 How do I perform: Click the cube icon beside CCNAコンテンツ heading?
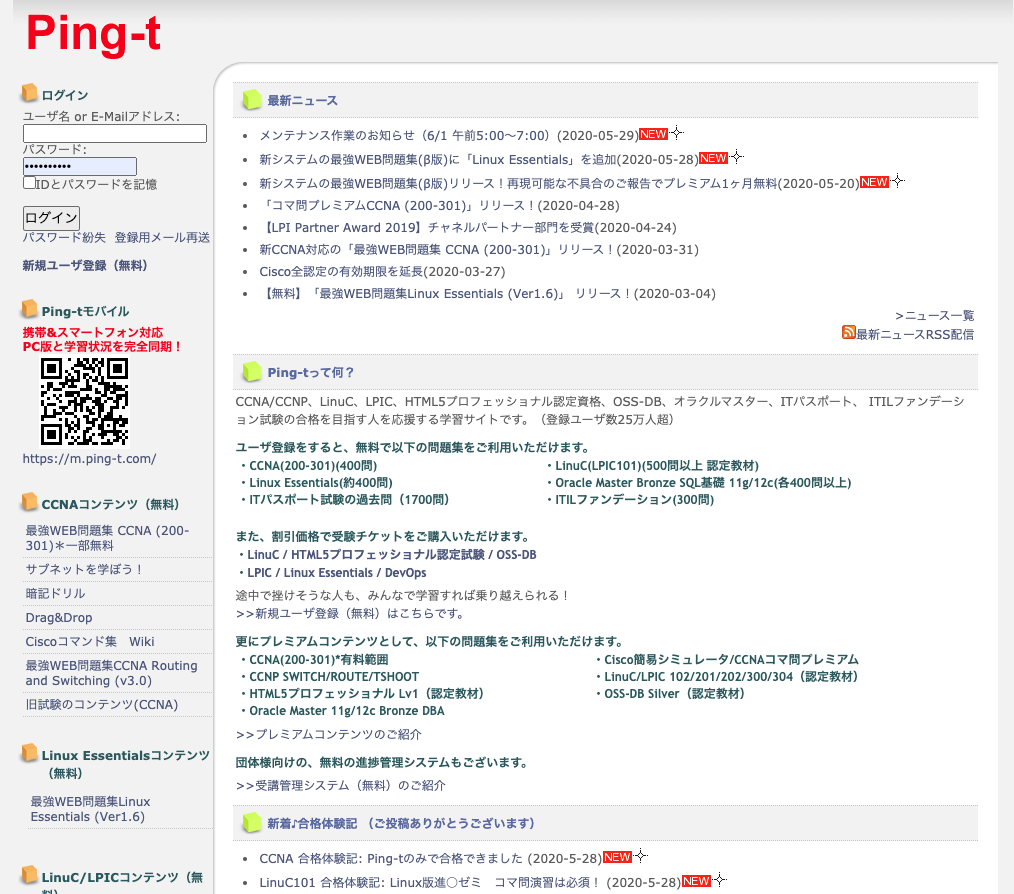pos(29,502)
